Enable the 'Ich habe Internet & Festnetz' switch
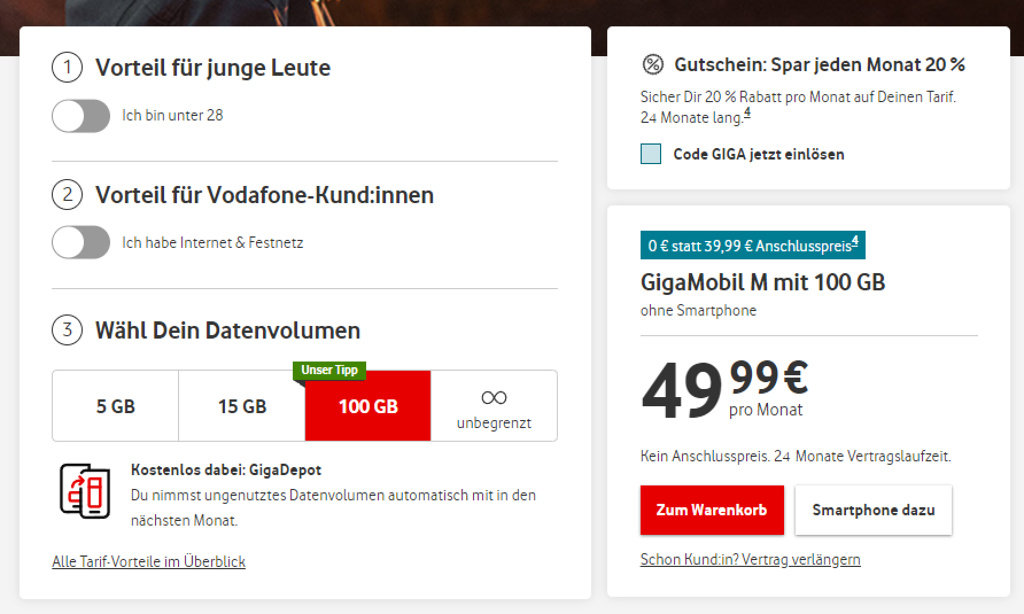Image resolution: width=1024 pixels, height=614 pixels. point(81,242)
